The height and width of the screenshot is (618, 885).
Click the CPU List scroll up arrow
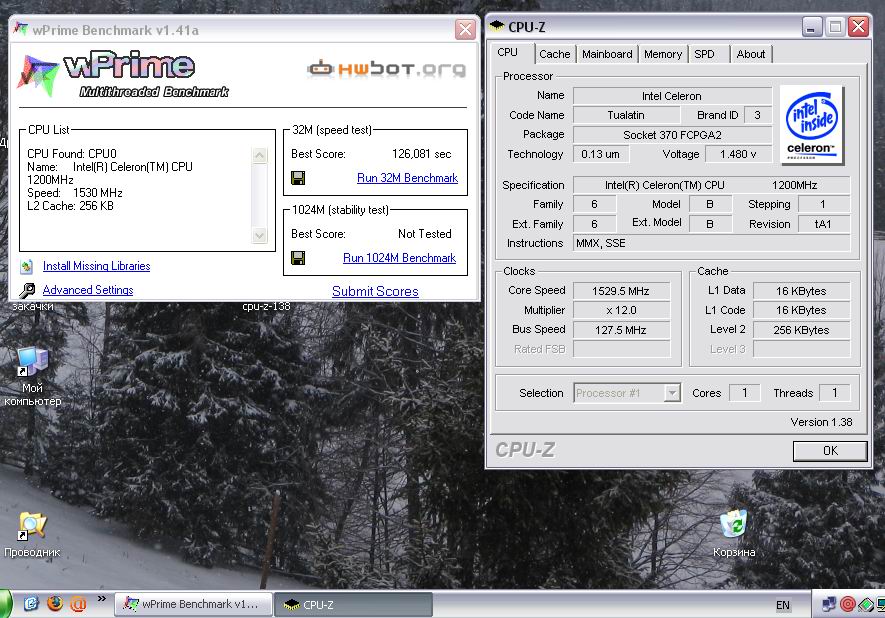click(260, 156)
